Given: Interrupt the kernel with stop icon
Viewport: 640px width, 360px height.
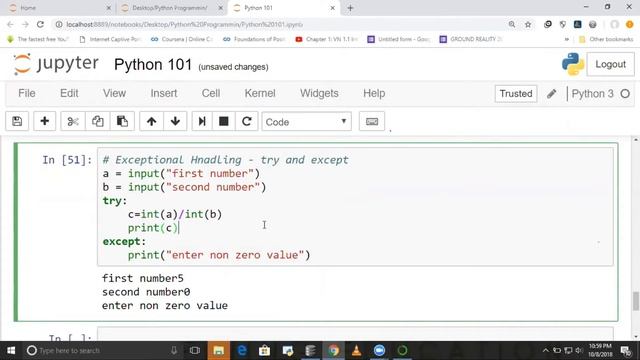Looking at the screenshot, I should 224,121.
